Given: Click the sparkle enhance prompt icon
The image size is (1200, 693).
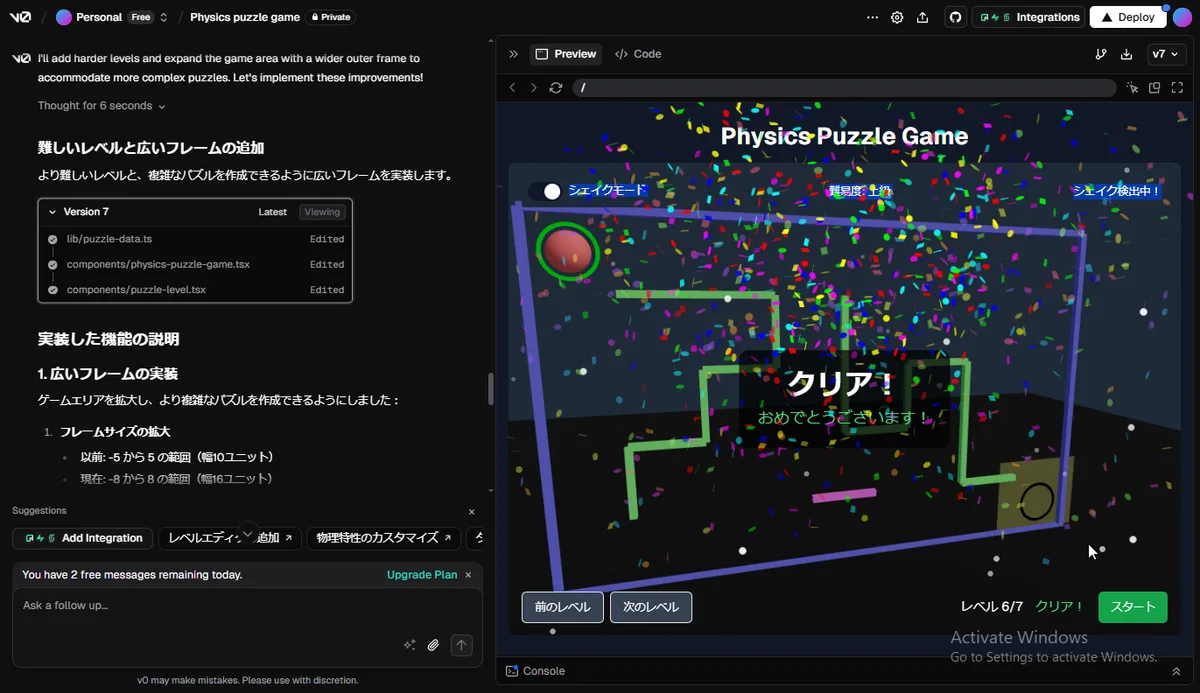Looking at the screenshot, I should click(409, 645).
